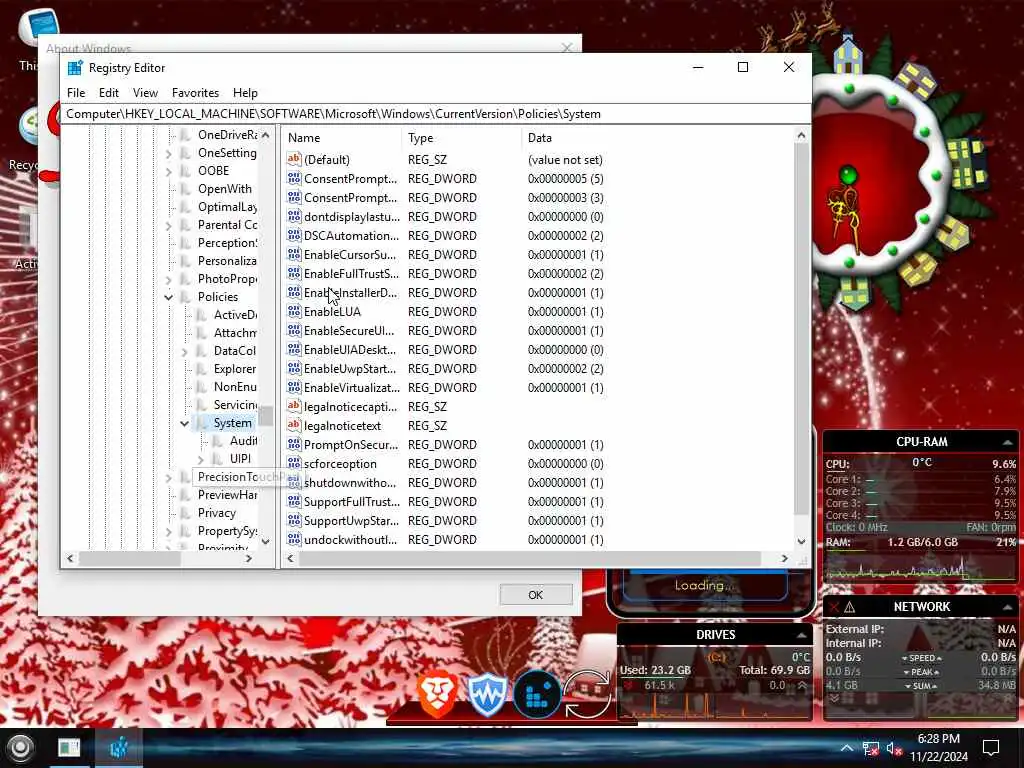Viewport: 1024px width, 768px height.
Task: Open the Favorites menu
Action: 195,93
